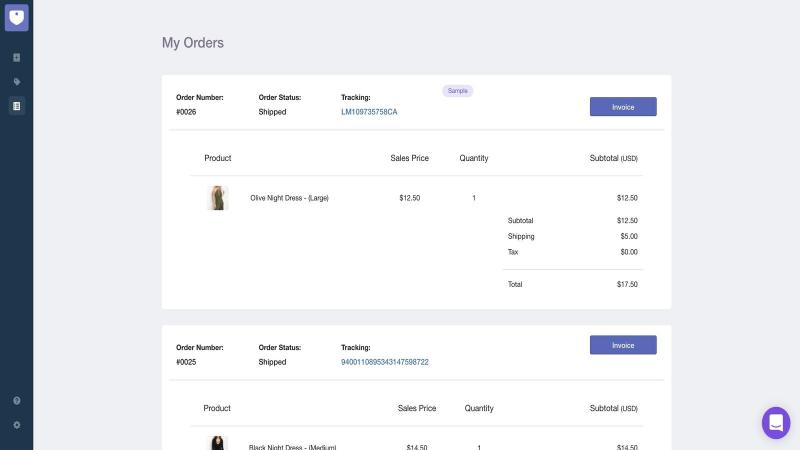This screenshot has height=450, width=800.
Task: Select order number #0025
Action: (x=186, y=362)
